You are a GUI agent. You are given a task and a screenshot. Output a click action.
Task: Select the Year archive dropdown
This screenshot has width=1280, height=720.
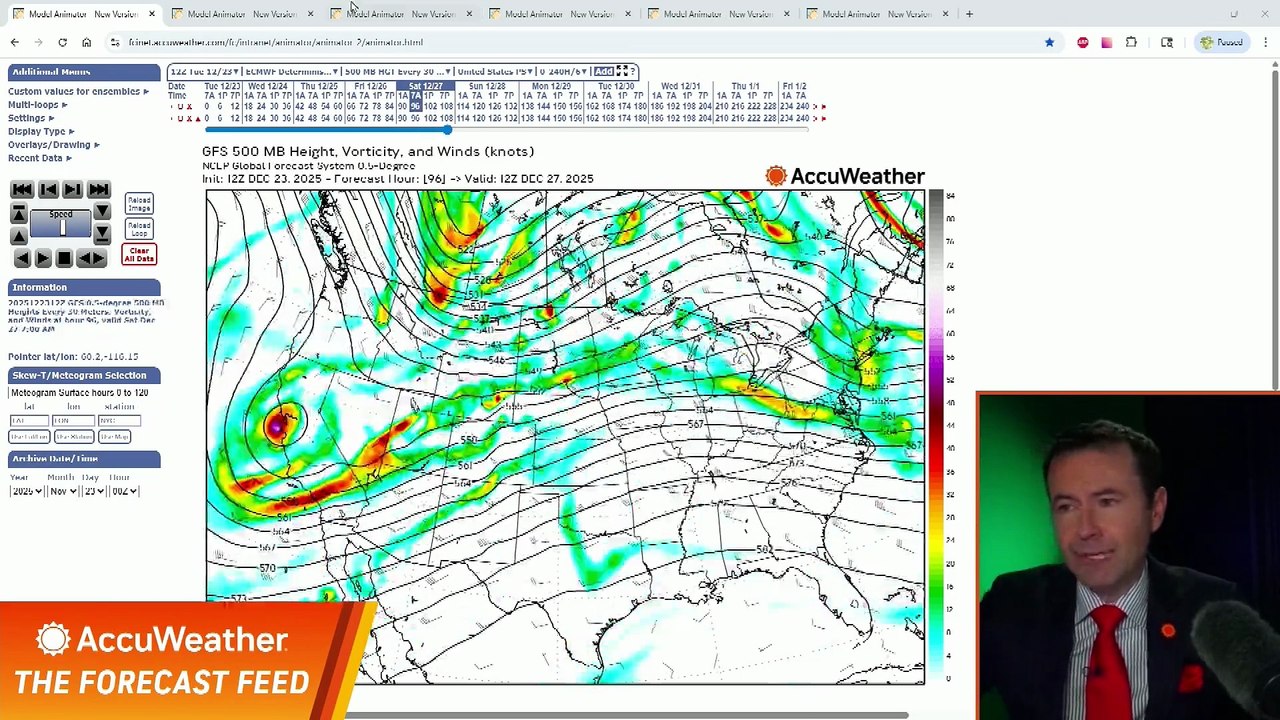pos(27,491)
